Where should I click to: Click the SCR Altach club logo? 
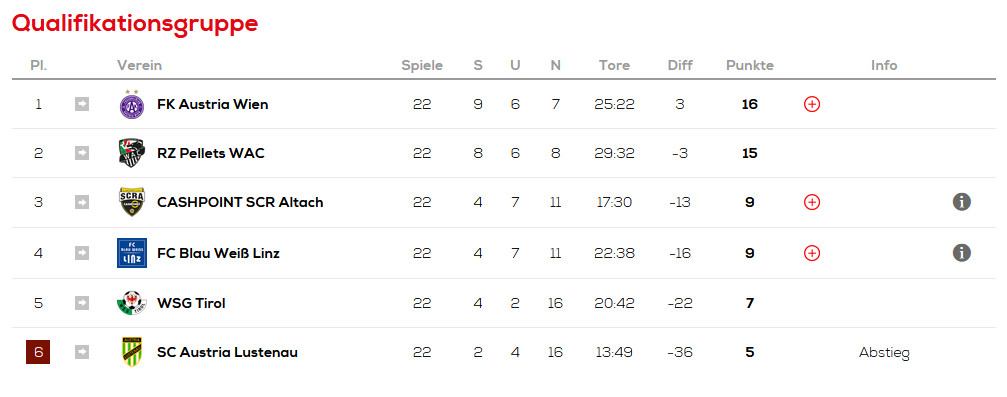click(x=132, y=202)
